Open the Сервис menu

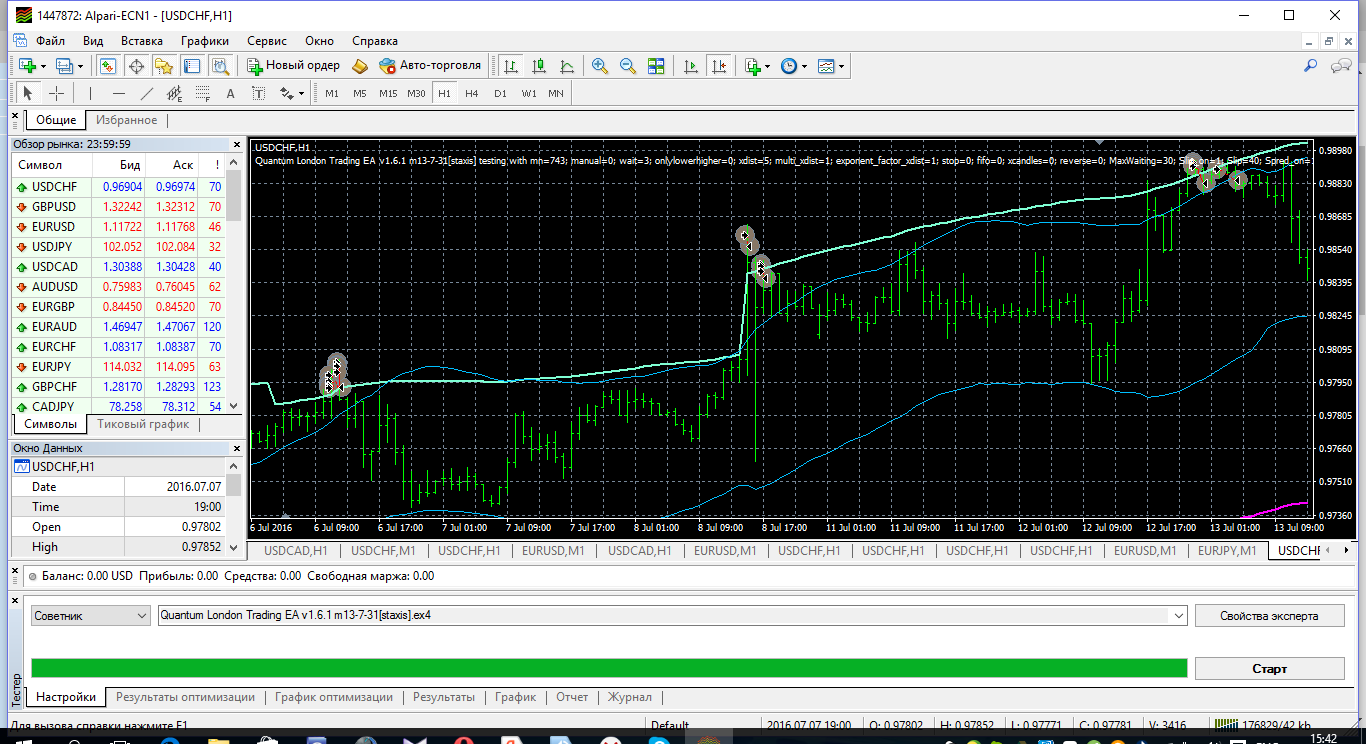click(x=266, y=41)
